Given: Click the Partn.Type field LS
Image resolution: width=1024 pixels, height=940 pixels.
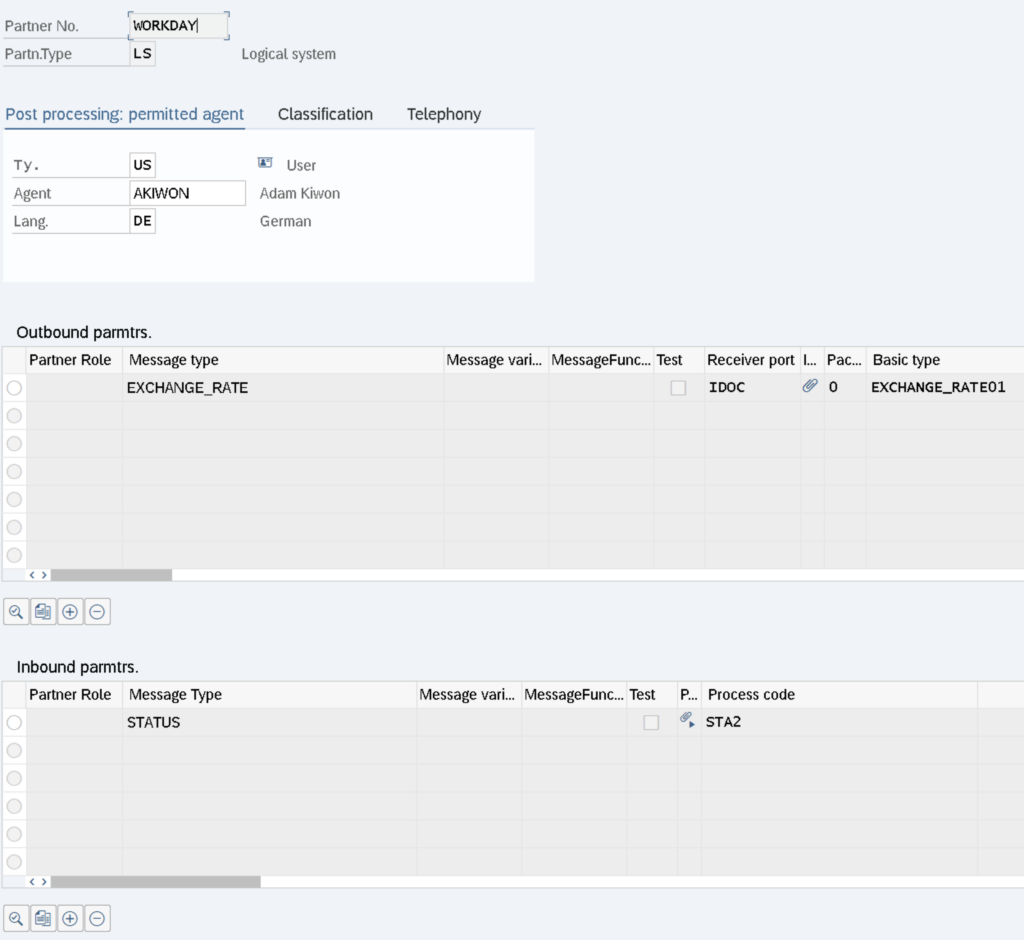Looking at the screenshot, I should pyautogui.click(x=142, y=54).
